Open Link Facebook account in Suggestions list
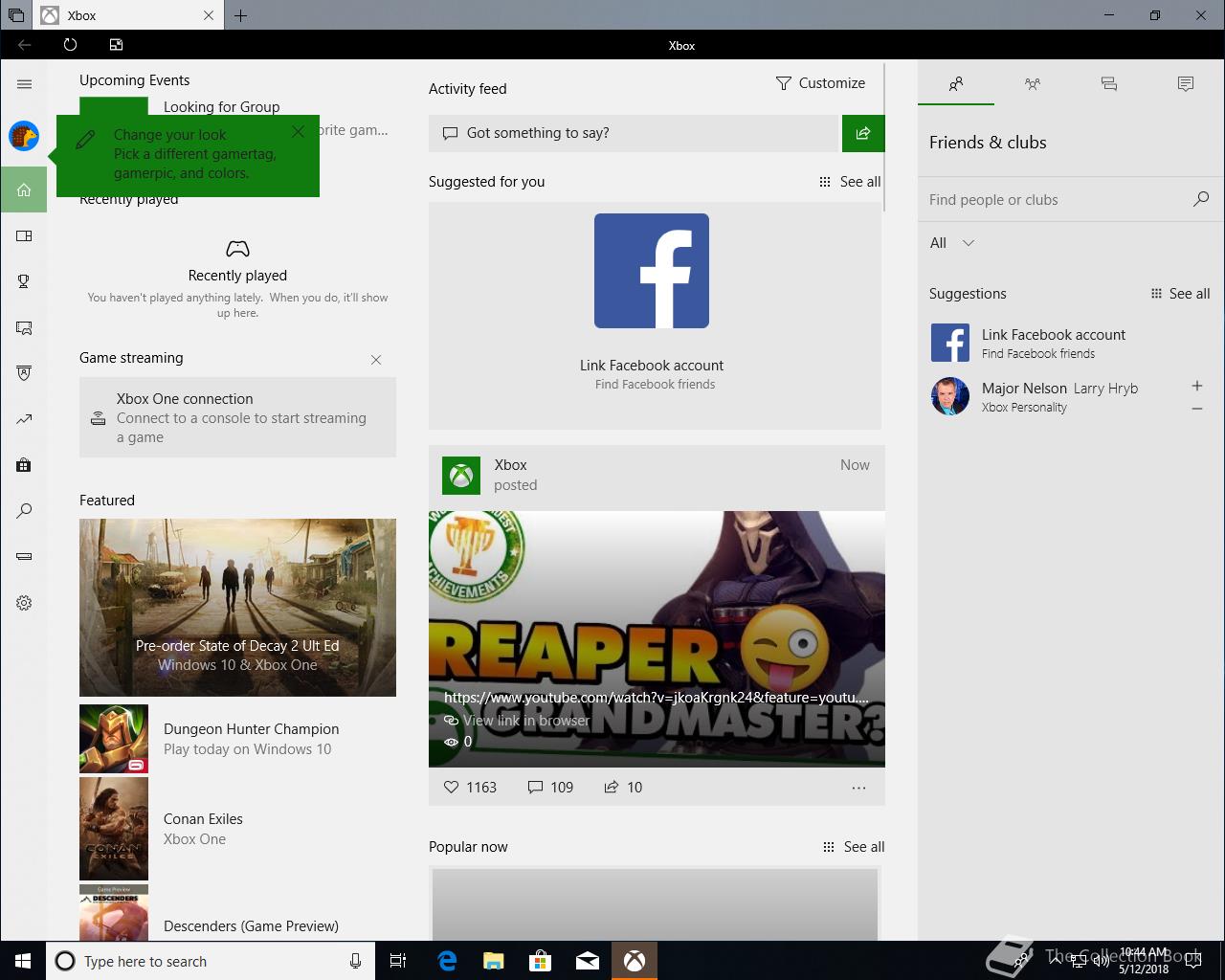Viewport: 1225px width, 980px height. coord(1070,343)
